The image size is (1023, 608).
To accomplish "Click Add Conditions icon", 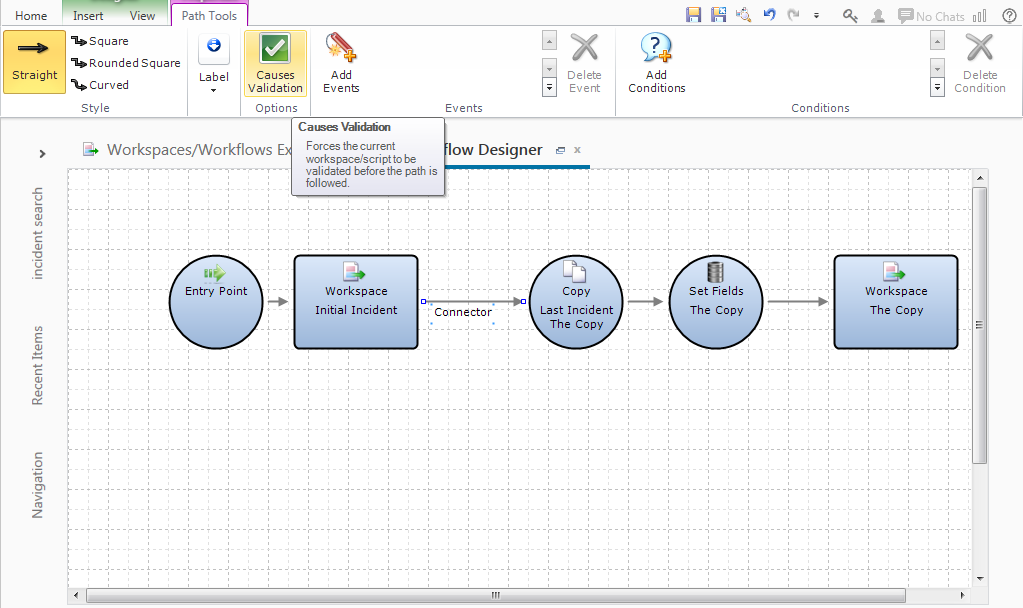I will (656, 63).
